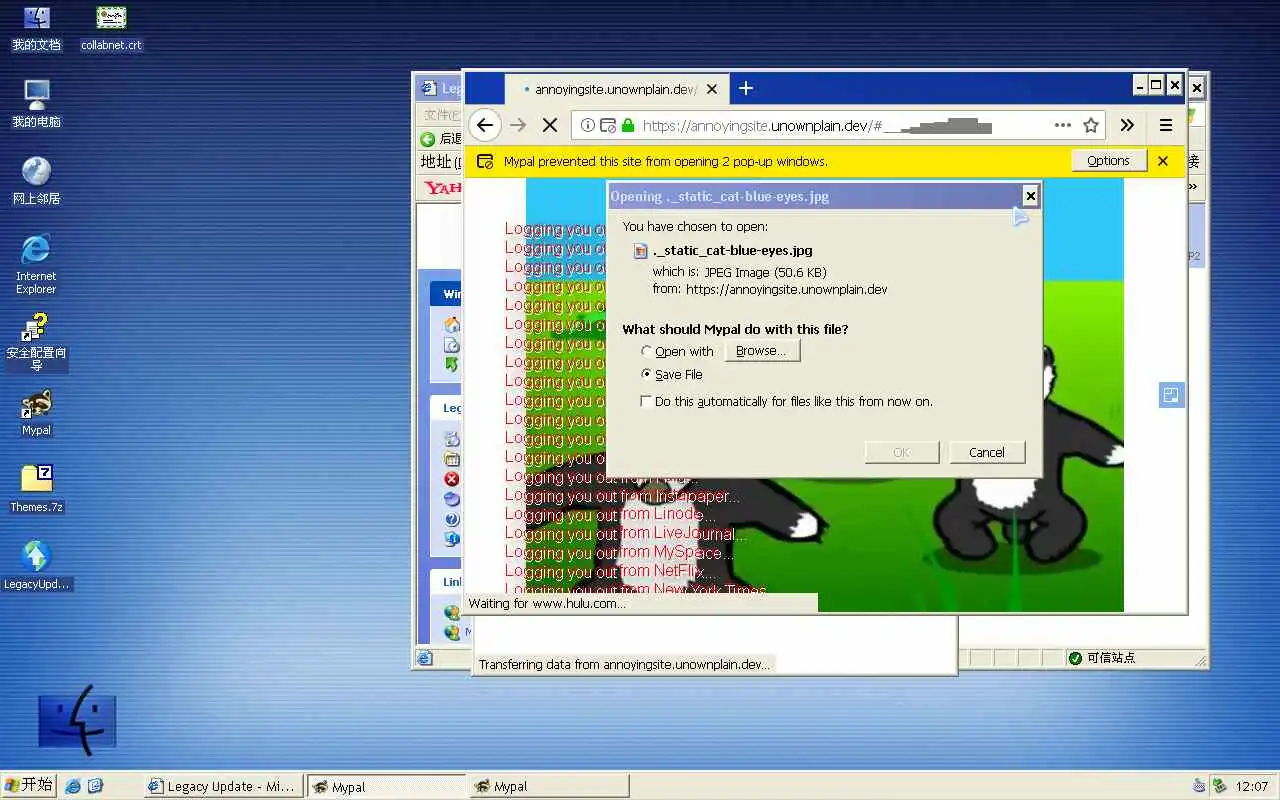Click the tray icon immediately left of the 12:07 clock
The height and width of the screenshot is (800, 1280).
pyautogui.click(x=1220, y=786)
